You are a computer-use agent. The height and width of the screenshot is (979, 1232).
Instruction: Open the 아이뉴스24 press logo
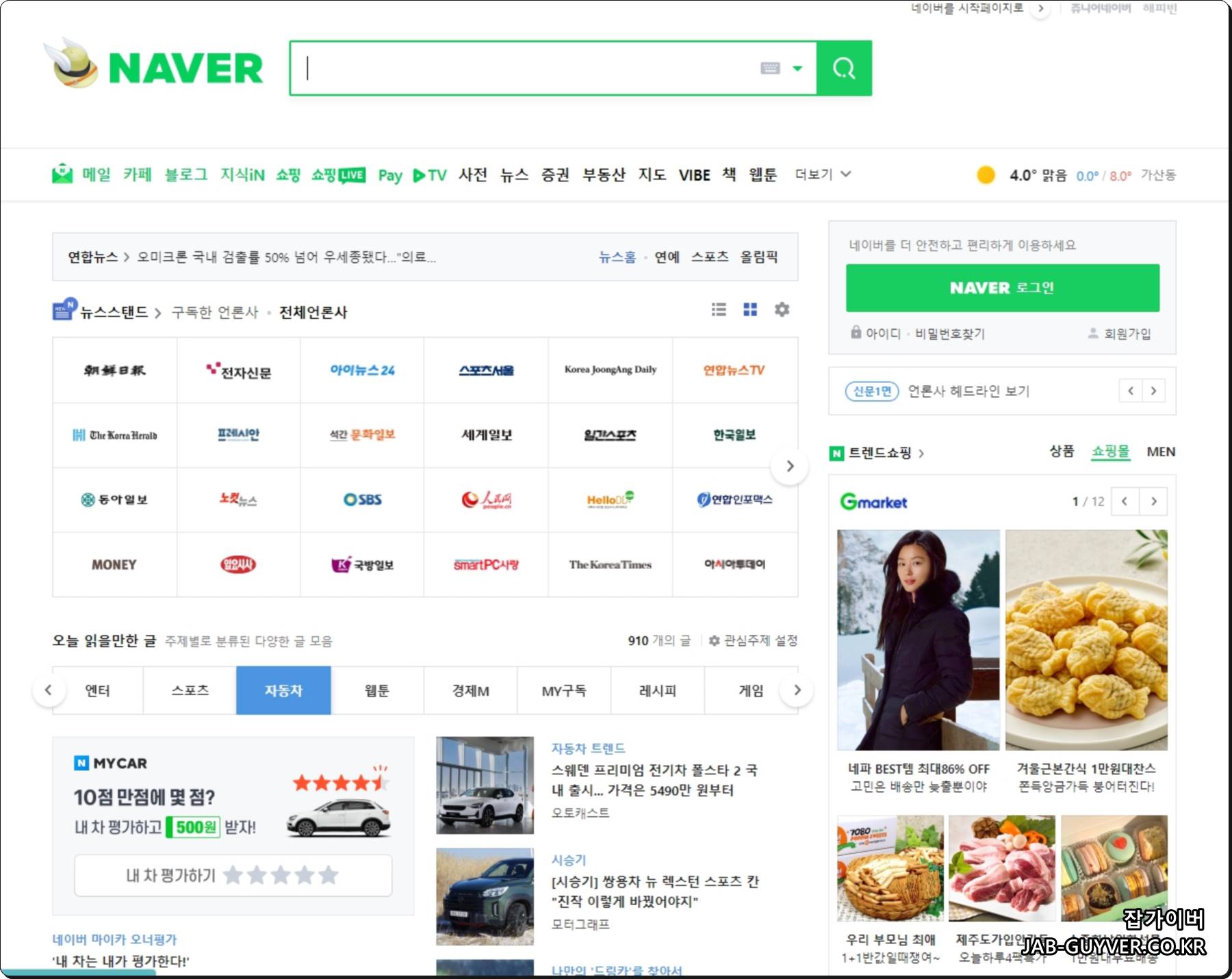362,370
